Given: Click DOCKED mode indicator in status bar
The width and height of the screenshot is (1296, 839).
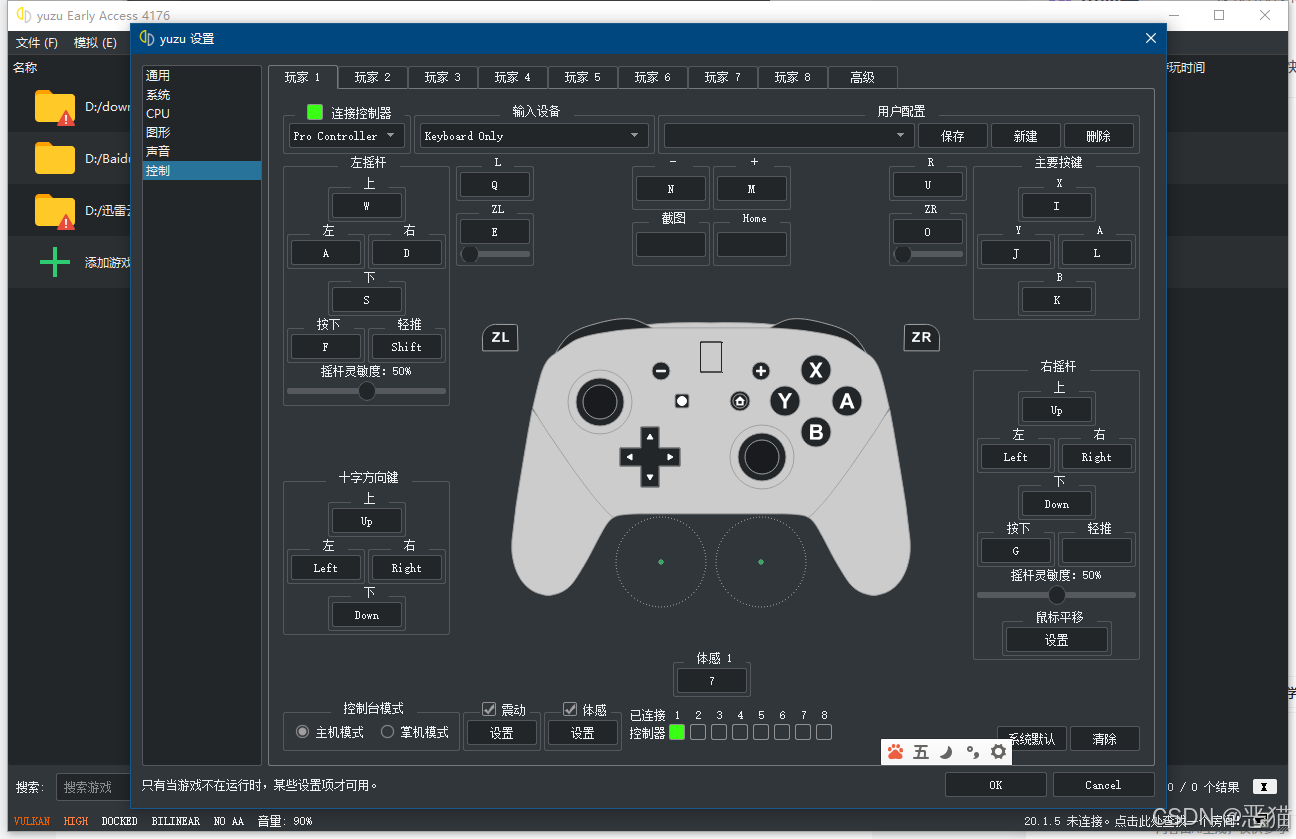Looking at the screenshot, I should tap(119, 820).
